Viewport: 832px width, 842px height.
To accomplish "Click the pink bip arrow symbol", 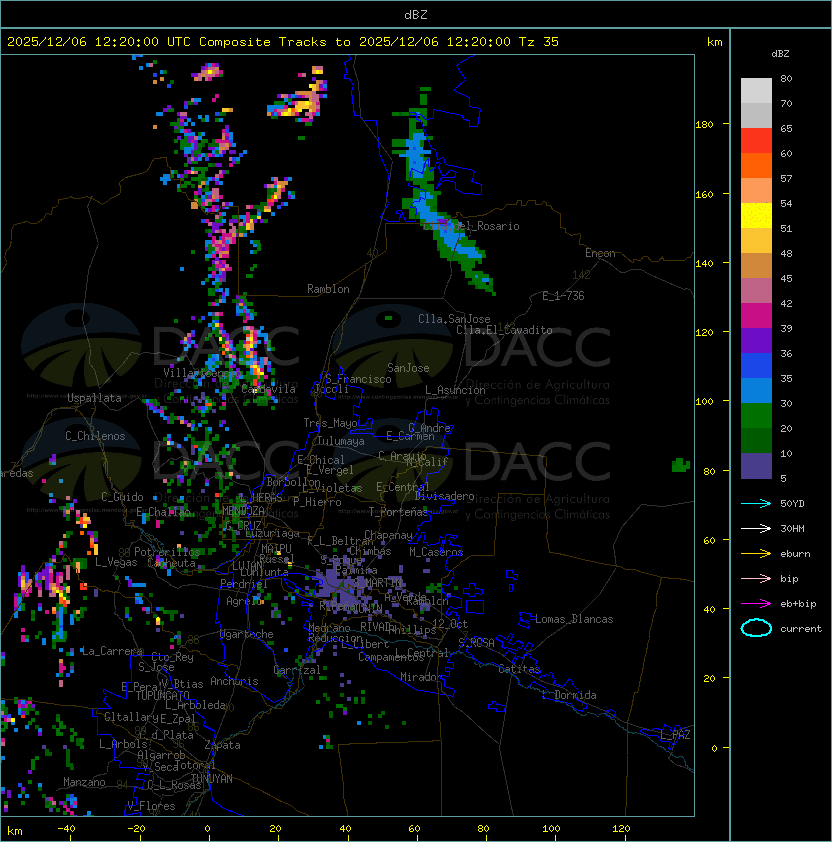I will pyautogui.click(x=756, y=578).
